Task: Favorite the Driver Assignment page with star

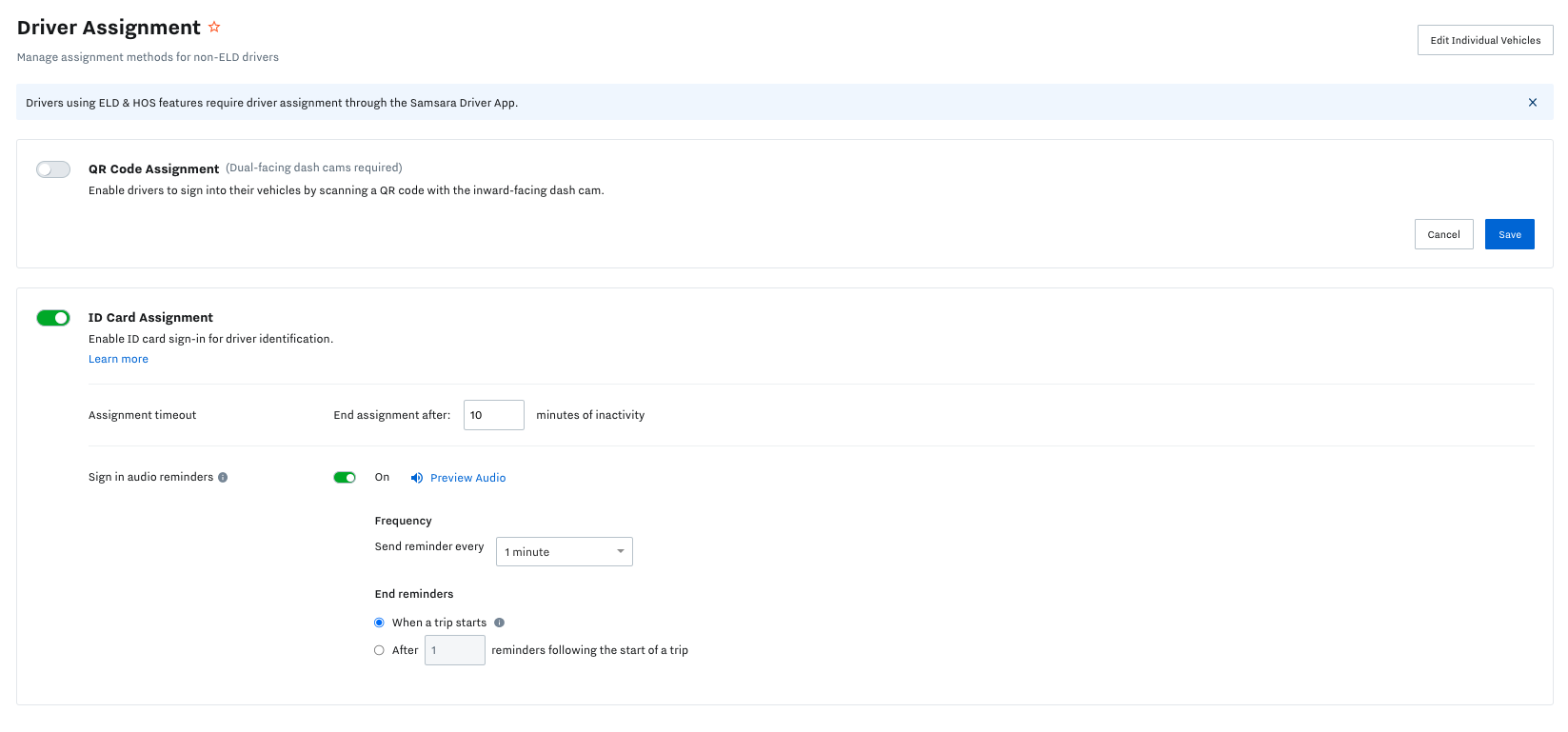Action: coord(214,28)
